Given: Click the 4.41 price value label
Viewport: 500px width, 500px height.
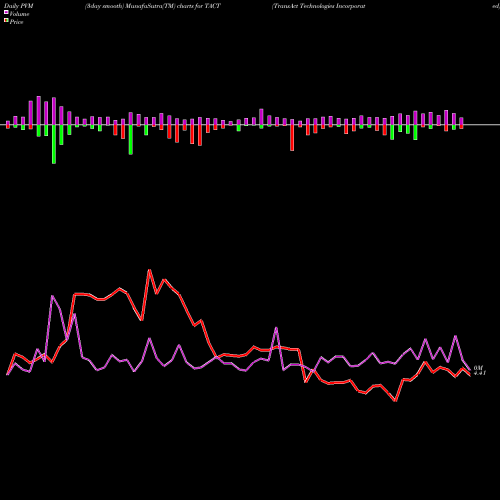Looking at the screenshot, I should coord(480,373).
